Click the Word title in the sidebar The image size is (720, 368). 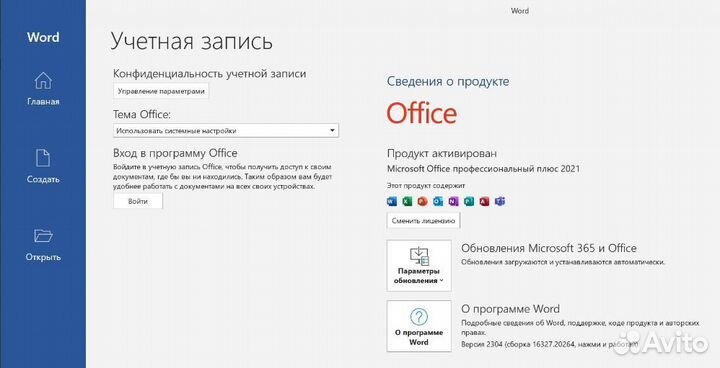pos(43,37)
